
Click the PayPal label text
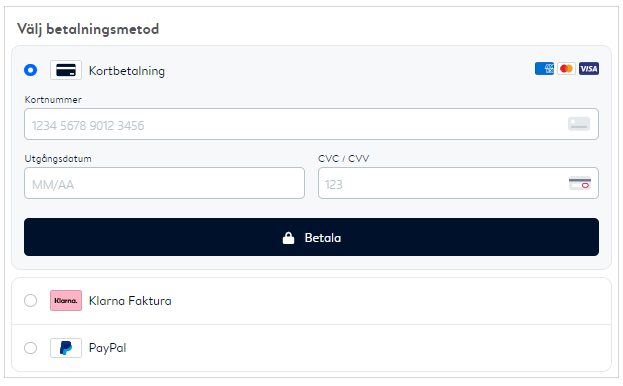point(108,348)
